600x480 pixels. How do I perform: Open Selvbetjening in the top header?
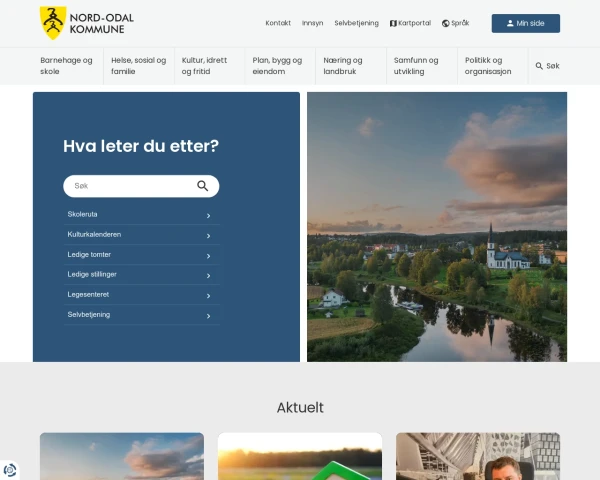357,23
